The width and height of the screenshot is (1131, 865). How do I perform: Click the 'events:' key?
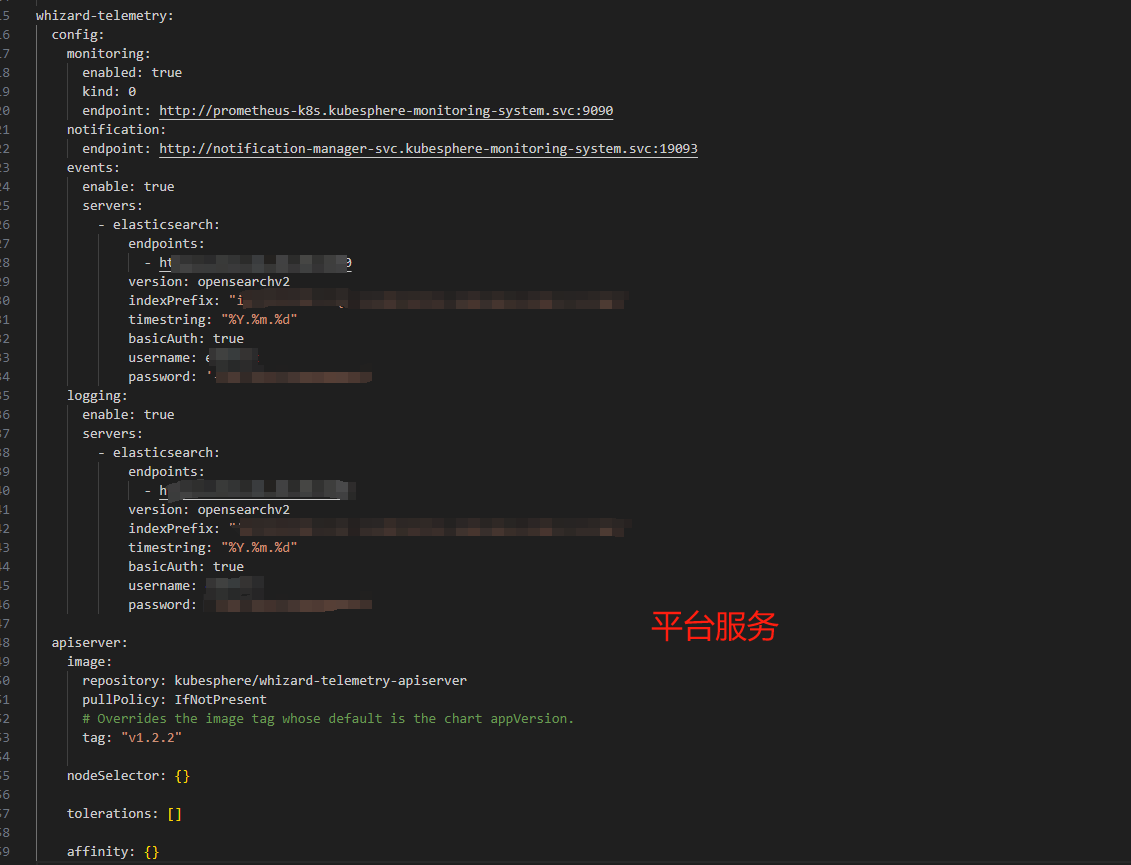(93, 167)
